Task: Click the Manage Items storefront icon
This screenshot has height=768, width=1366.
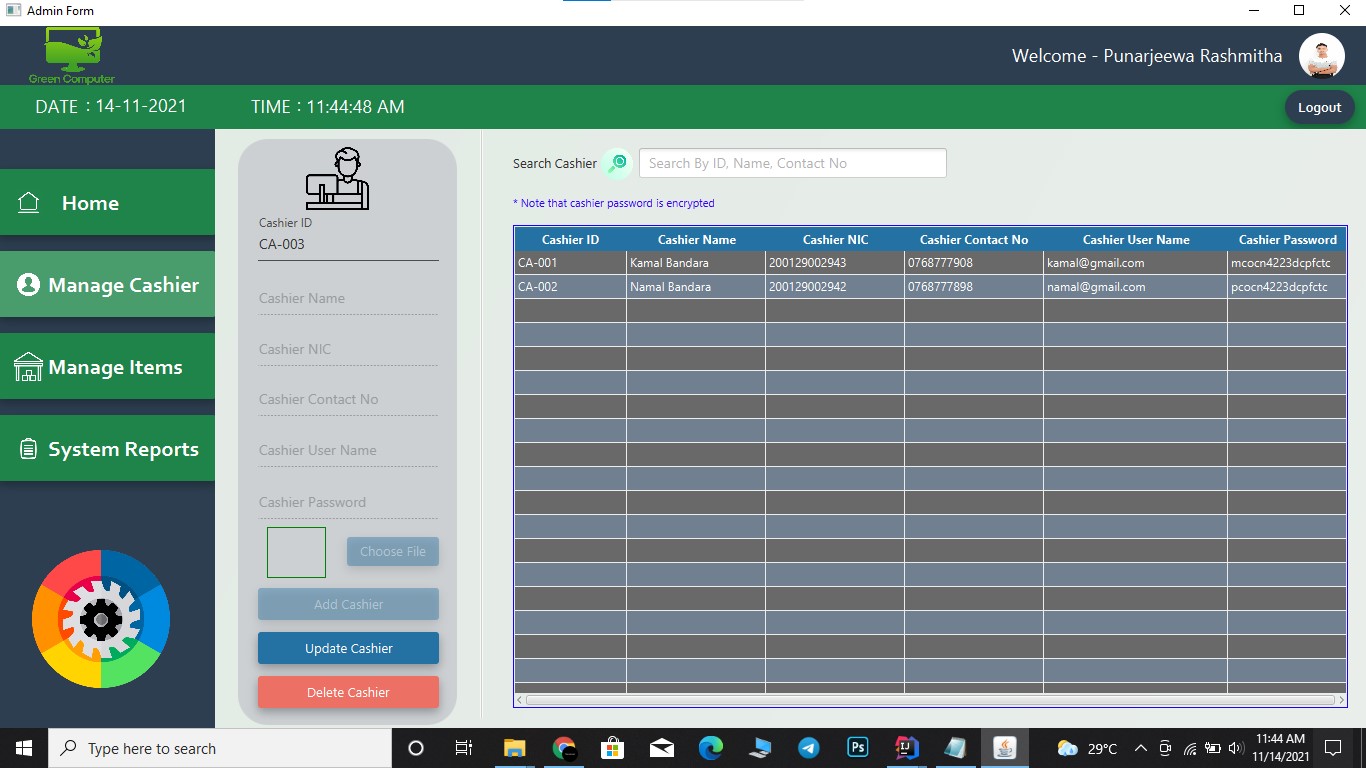Action: click(x=27, y=366)
